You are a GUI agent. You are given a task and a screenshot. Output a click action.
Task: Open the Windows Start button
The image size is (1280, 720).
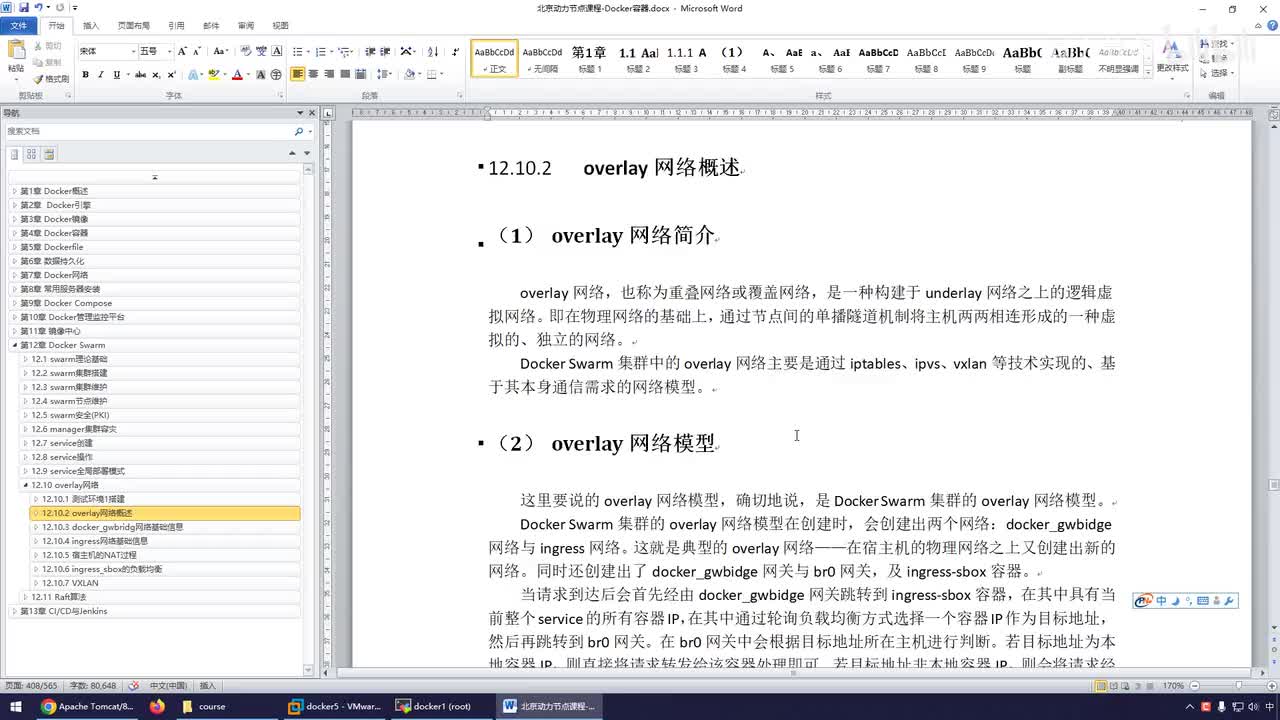[16, 706]
